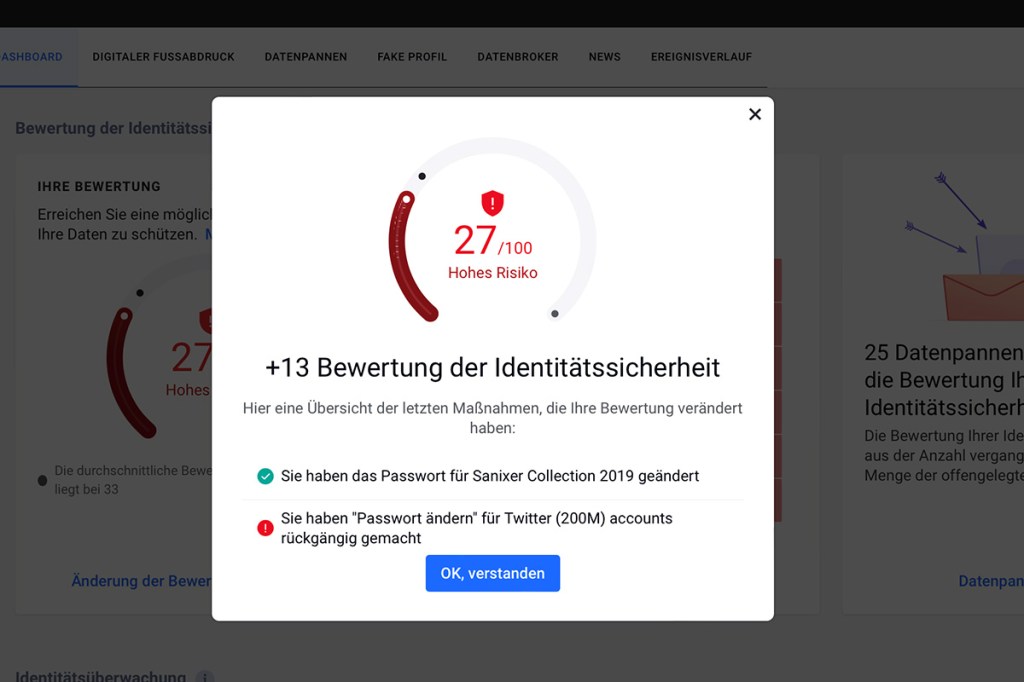Click the info icon beside Identitätsüberwachung
Screen dimensions: 1024x682
click(x=204, y=677)
